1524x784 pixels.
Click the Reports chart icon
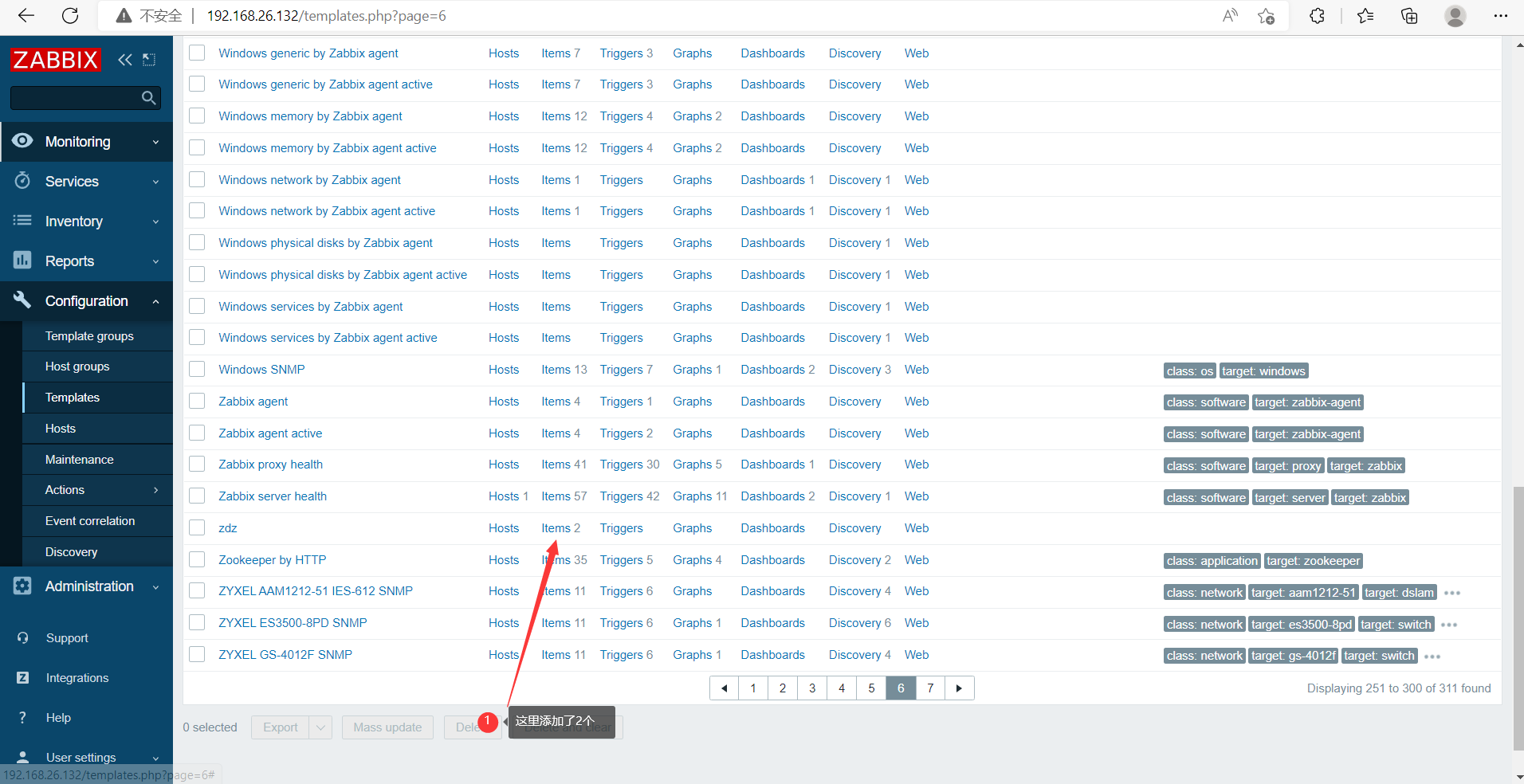[x=22, y=261]
